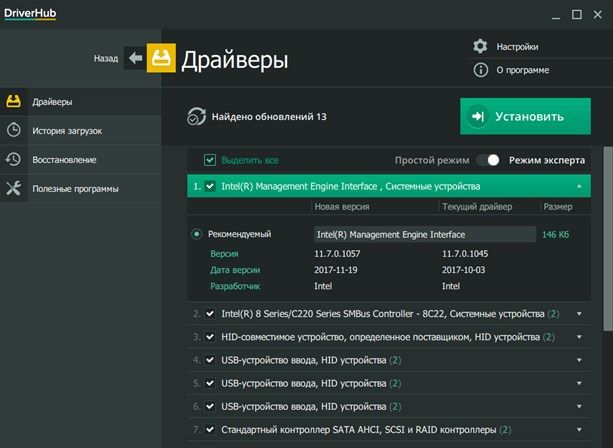Click the yellow Драйверы header icon
The height and width of the screenshot is (448, 613).
(x=161, y=58)
